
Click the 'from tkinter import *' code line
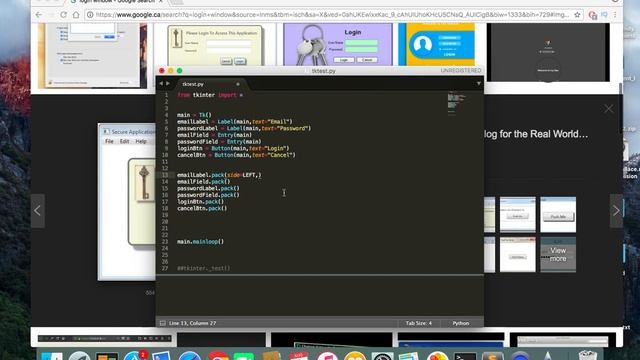tap(210, 95)
